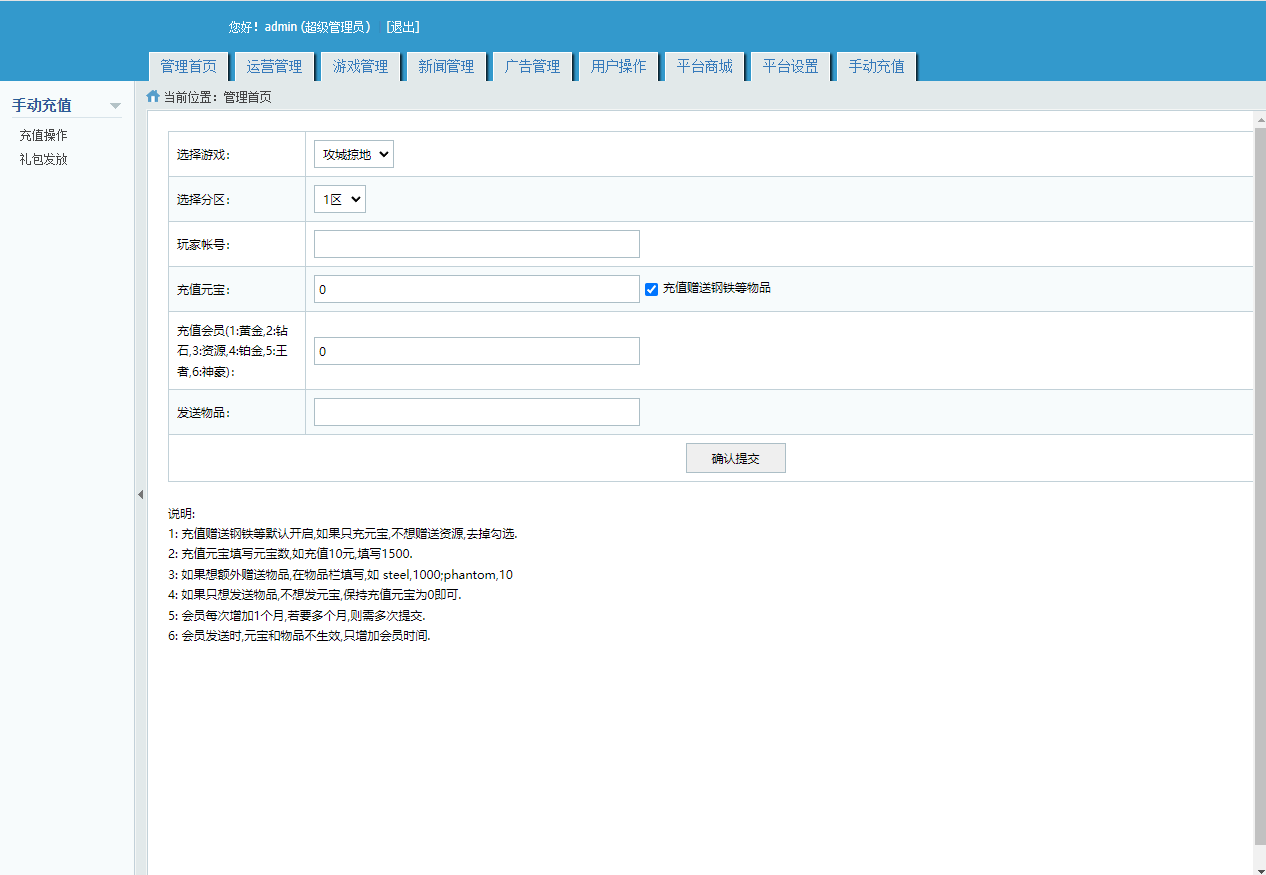Open 充值操作 in the sidebar
Image resolution: width=1266 pixels, height=875 pixels.
tap(44, 135)
